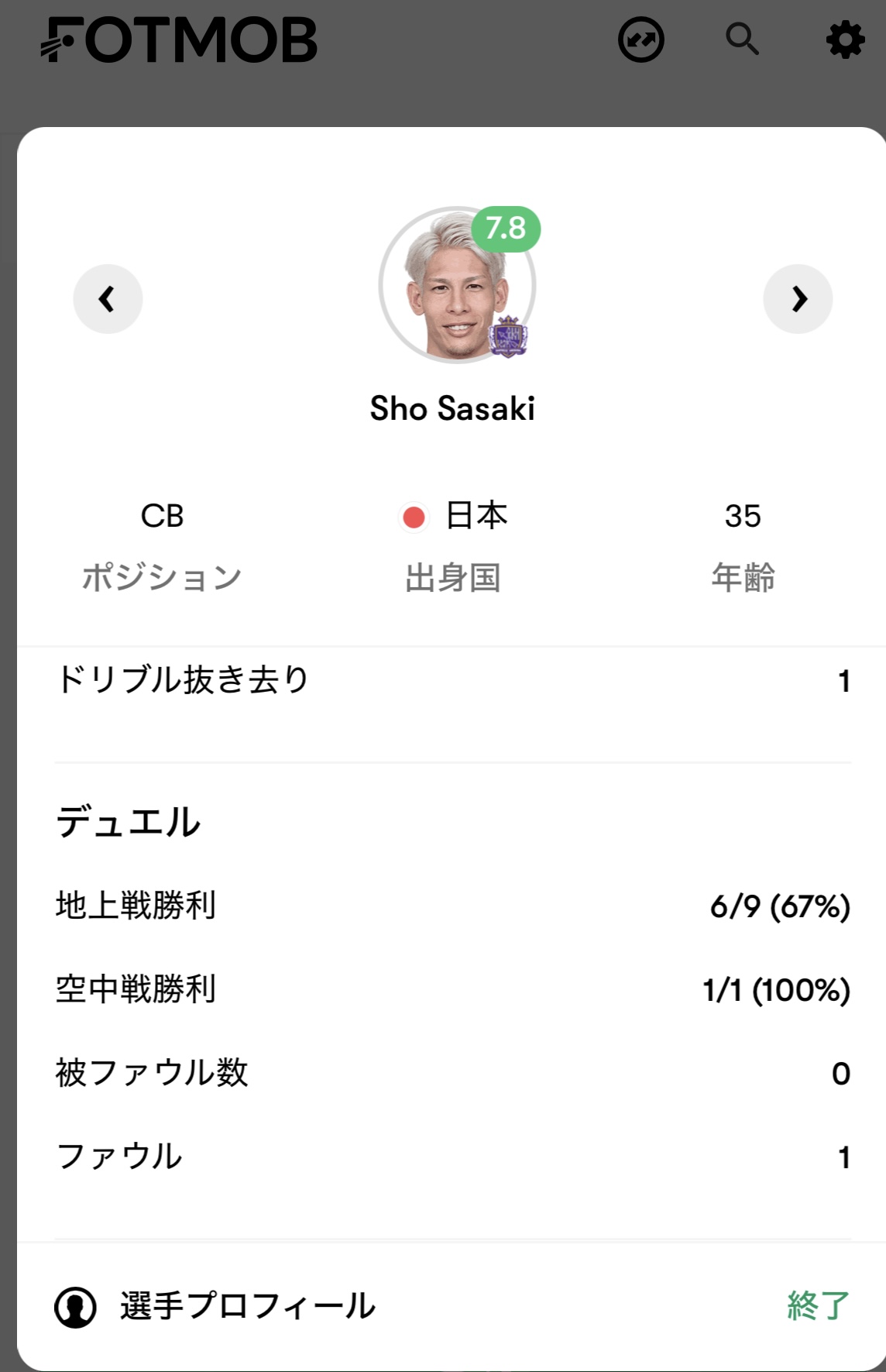The image size is (886, 1372).
Task: Open search with the magnifier icon
Action: [742, 39]
